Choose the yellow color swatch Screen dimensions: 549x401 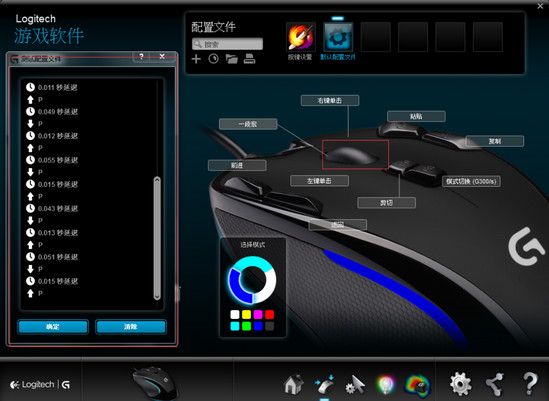coord(246,314)
